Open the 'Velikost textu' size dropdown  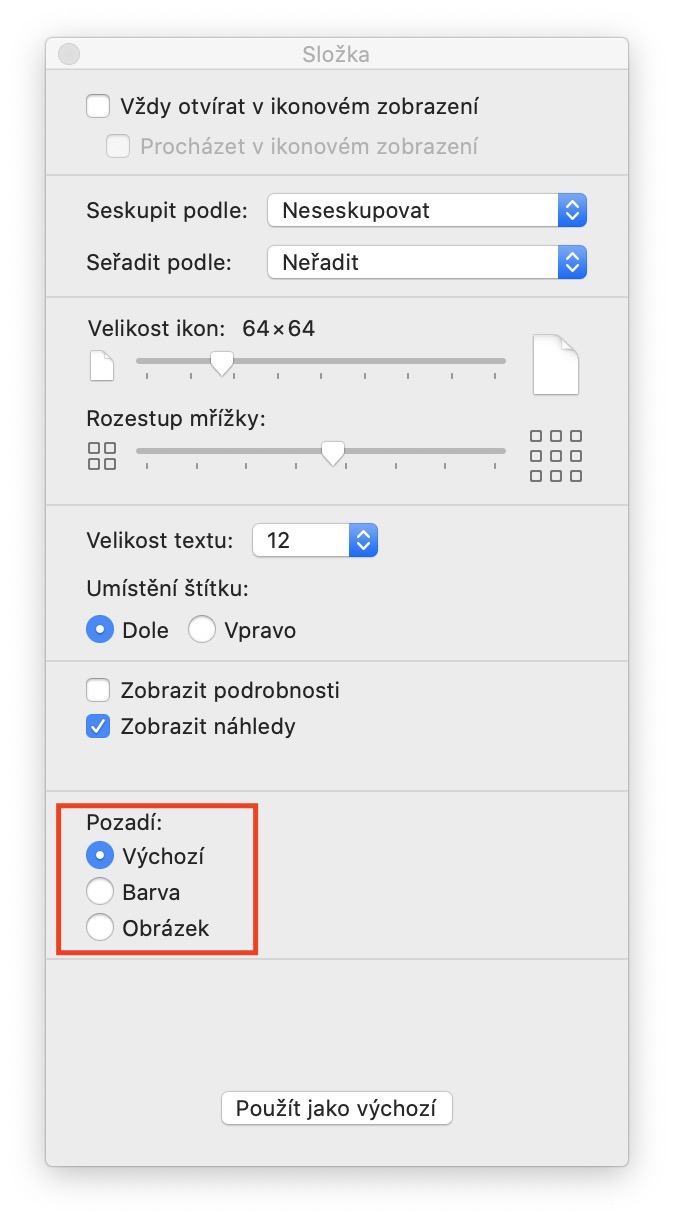pyautogui.click(x=315, y=541)
